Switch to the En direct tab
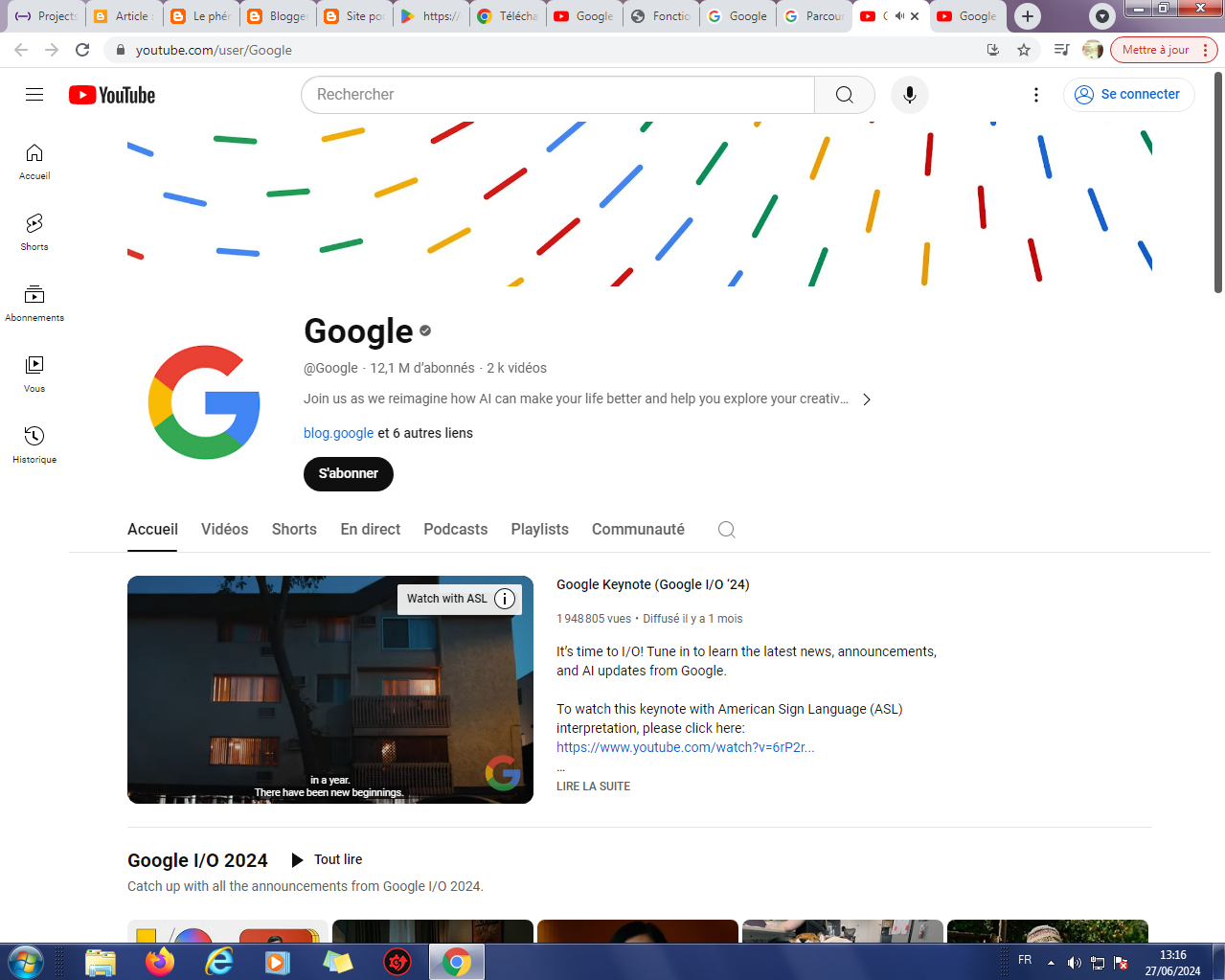The image size is (1225, 980). click(371, 530)
